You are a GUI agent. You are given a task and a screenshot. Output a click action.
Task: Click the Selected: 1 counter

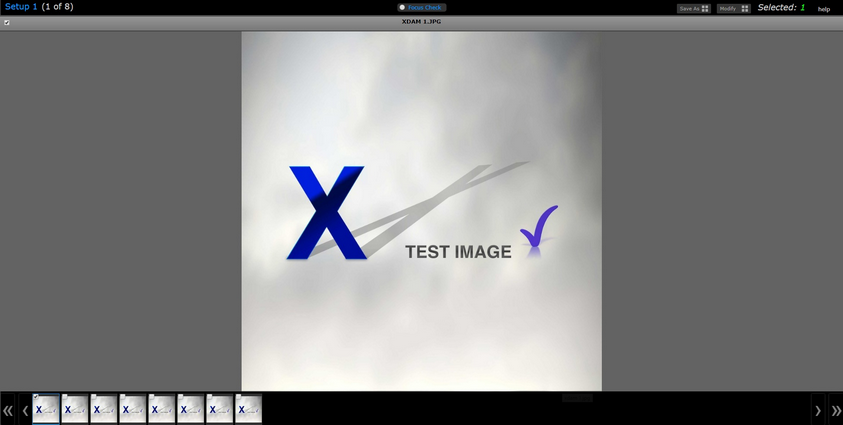tap(781, 8)
